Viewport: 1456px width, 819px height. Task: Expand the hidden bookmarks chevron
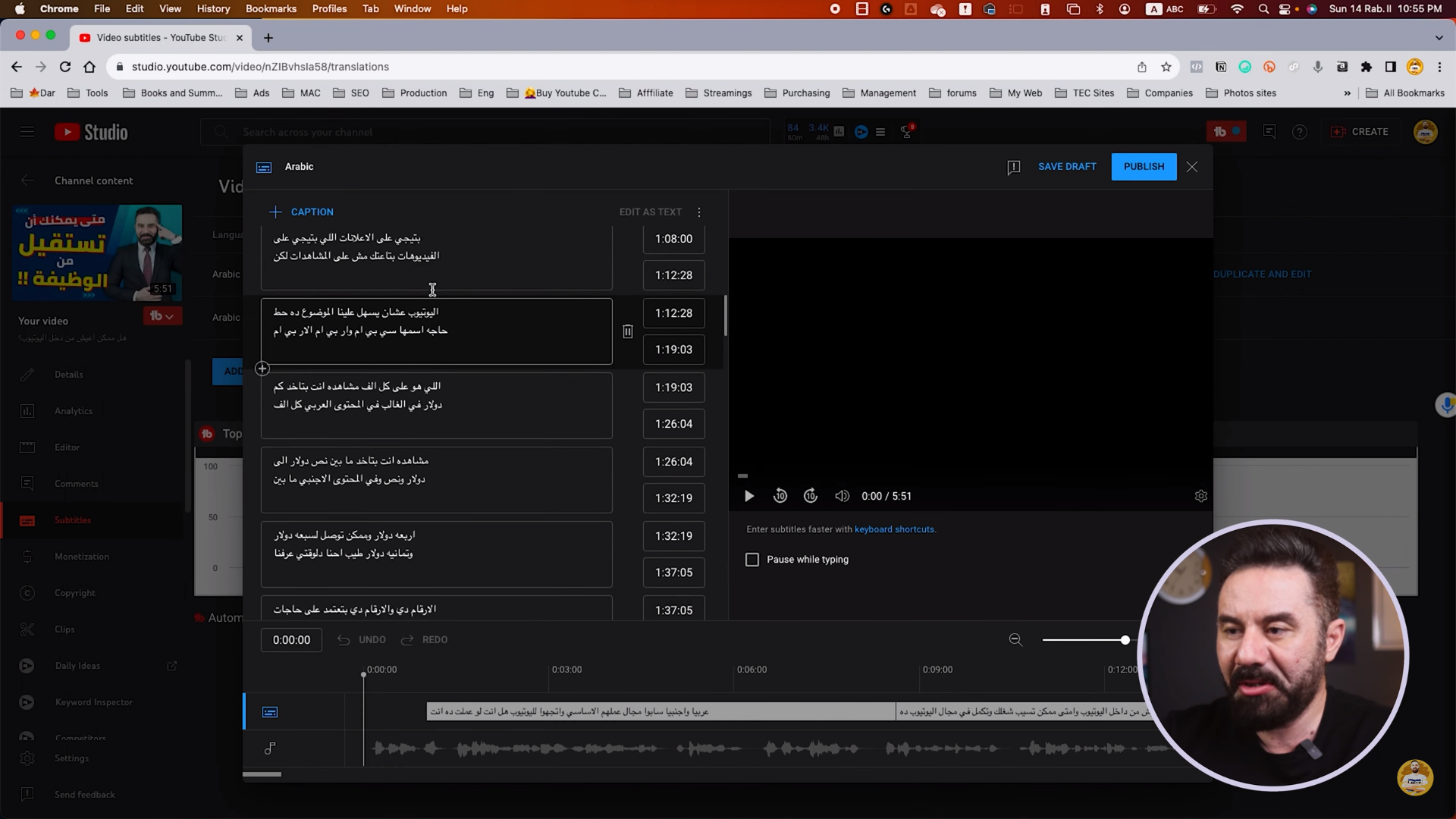point(1347,93)
